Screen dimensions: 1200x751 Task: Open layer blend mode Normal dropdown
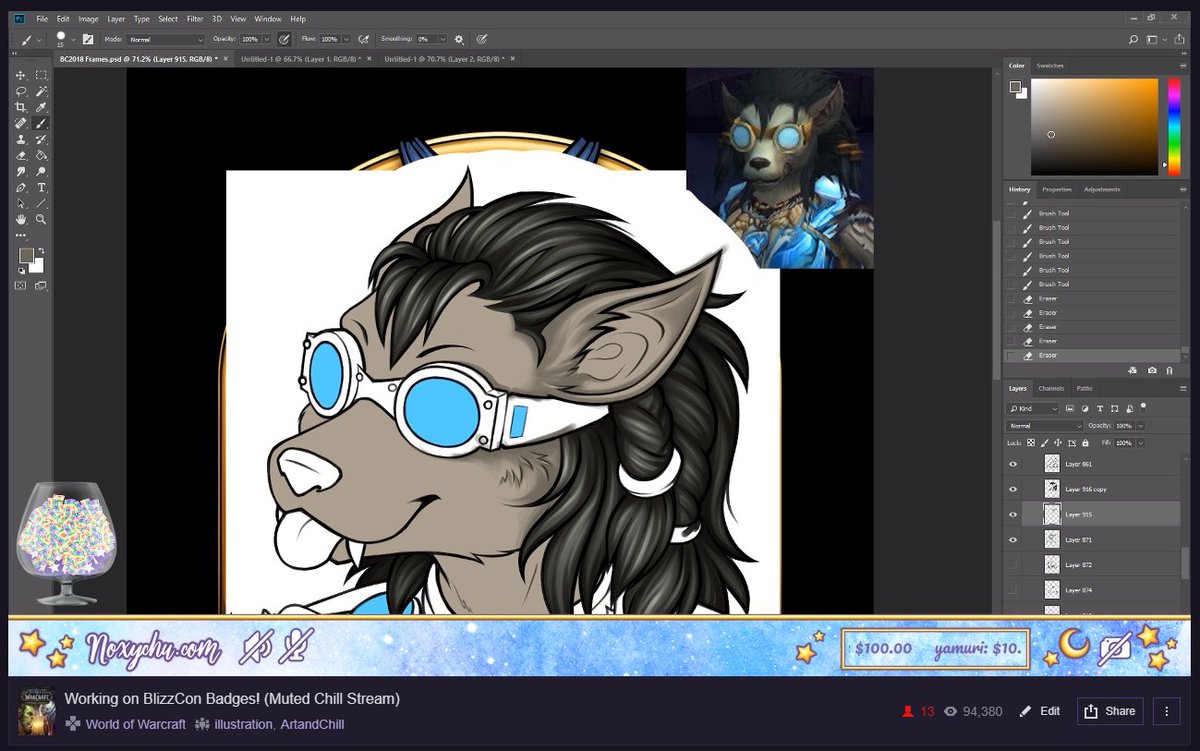tap(1045, 426)
